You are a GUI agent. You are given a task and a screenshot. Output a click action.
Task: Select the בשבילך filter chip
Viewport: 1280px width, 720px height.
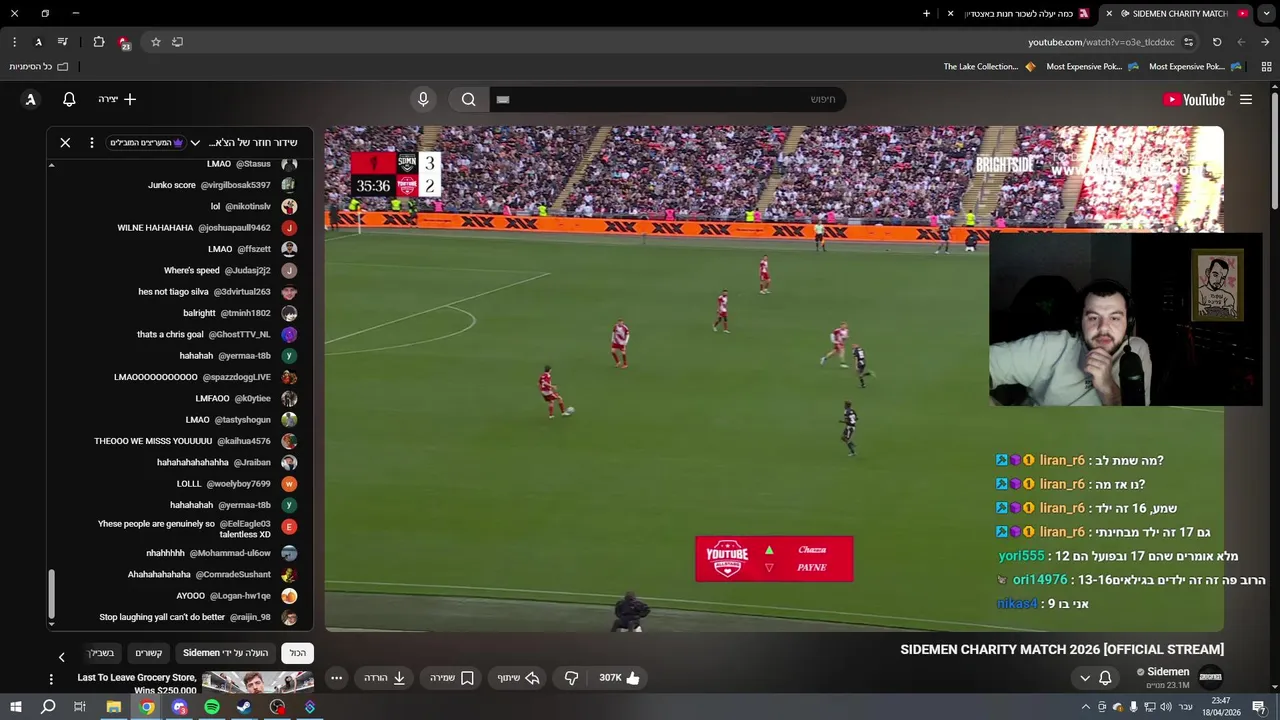(104, 653)
